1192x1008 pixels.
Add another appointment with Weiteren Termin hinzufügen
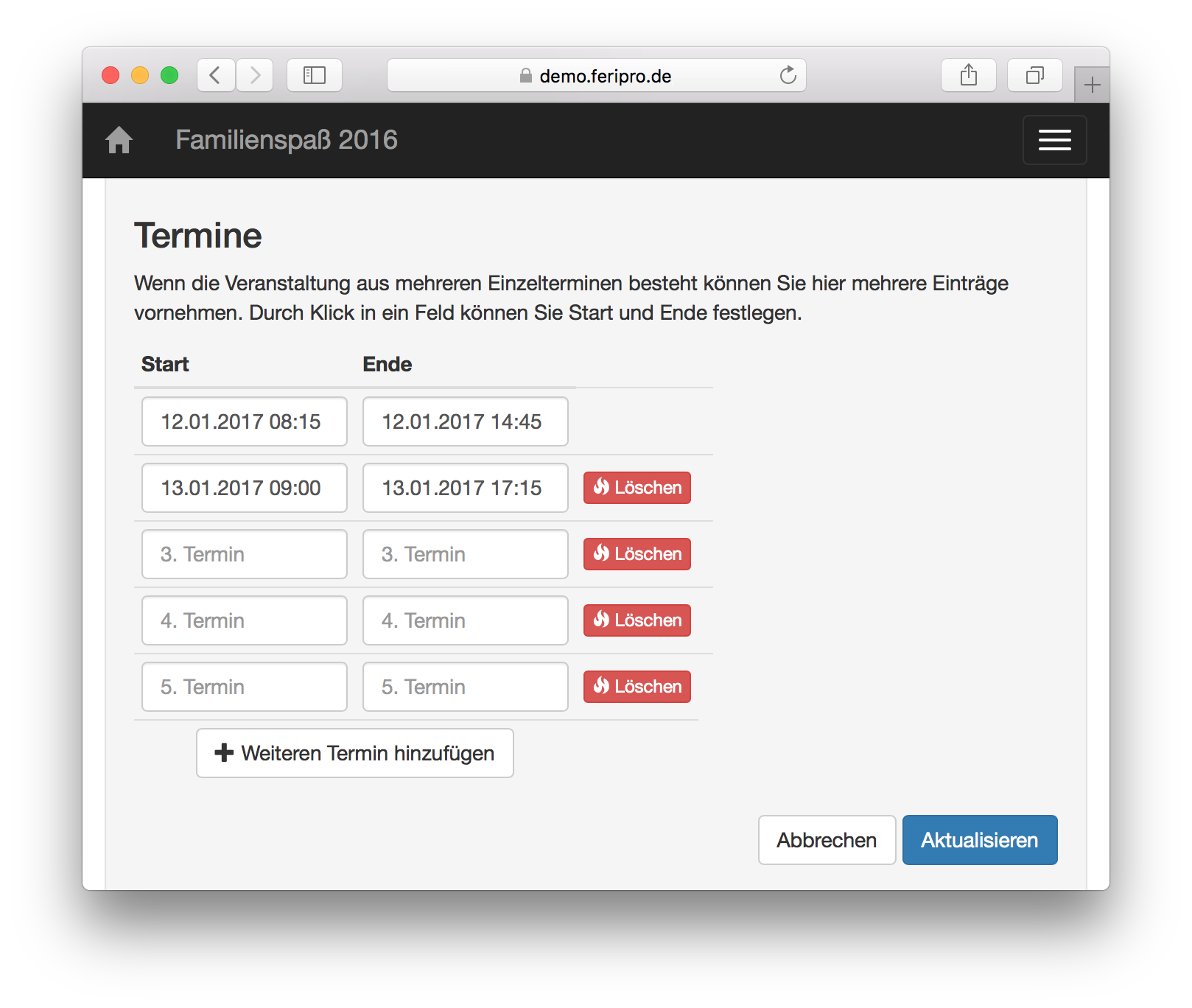(354, 753)
